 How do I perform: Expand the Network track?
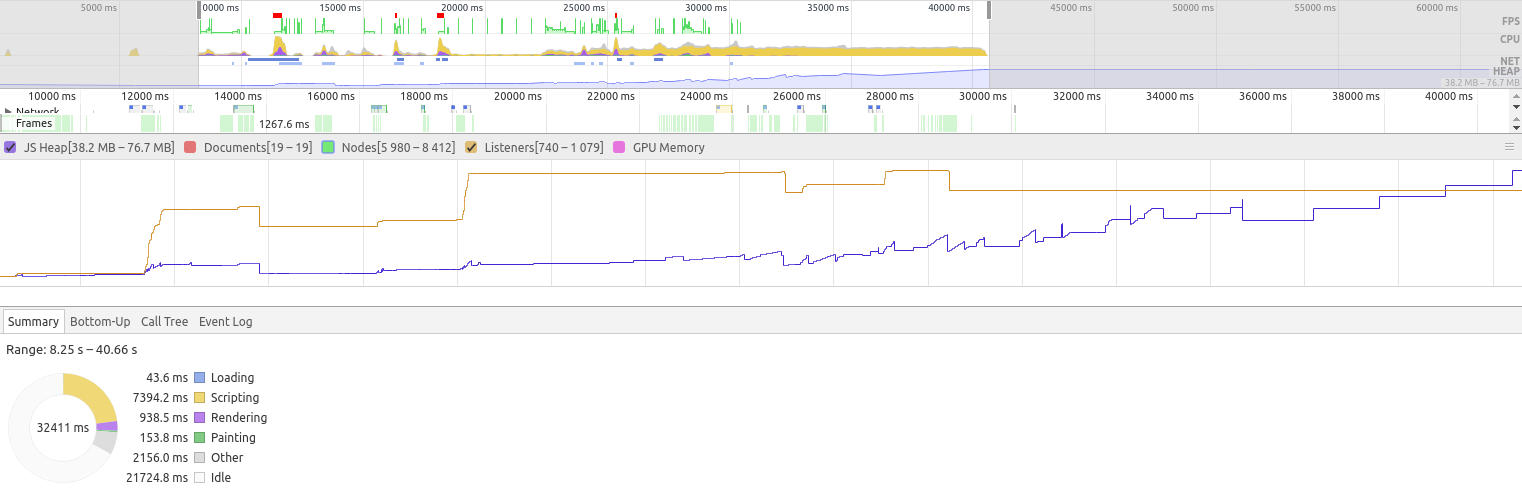coord(9,111)
